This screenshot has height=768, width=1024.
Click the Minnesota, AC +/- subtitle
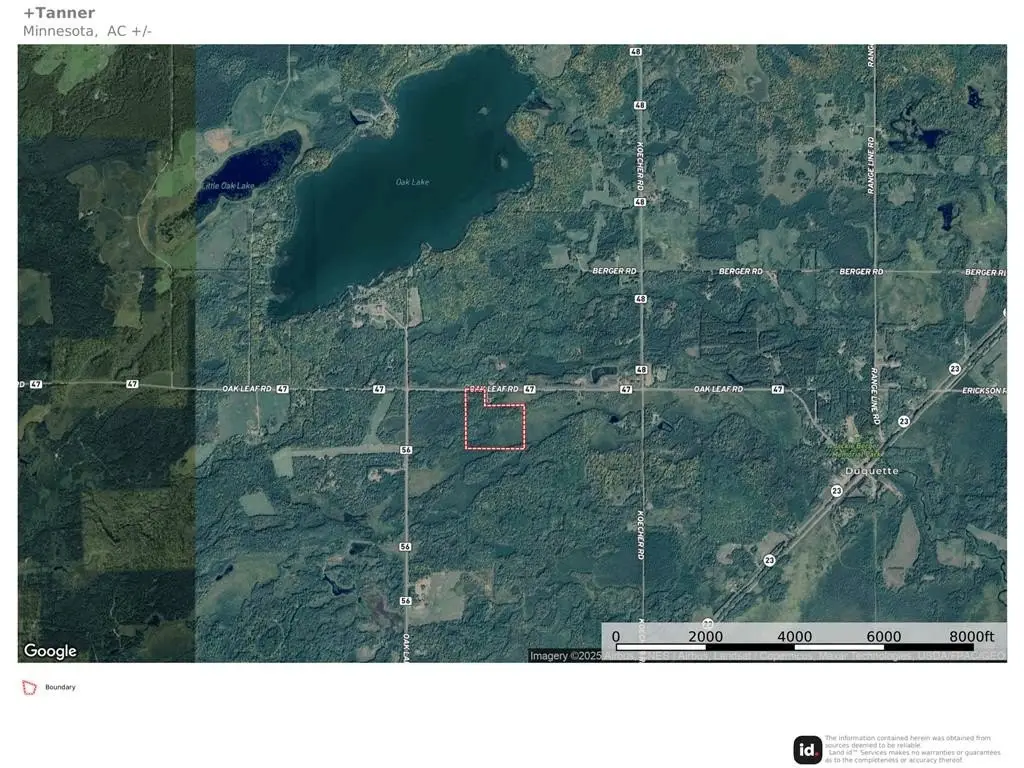(87, 31)
